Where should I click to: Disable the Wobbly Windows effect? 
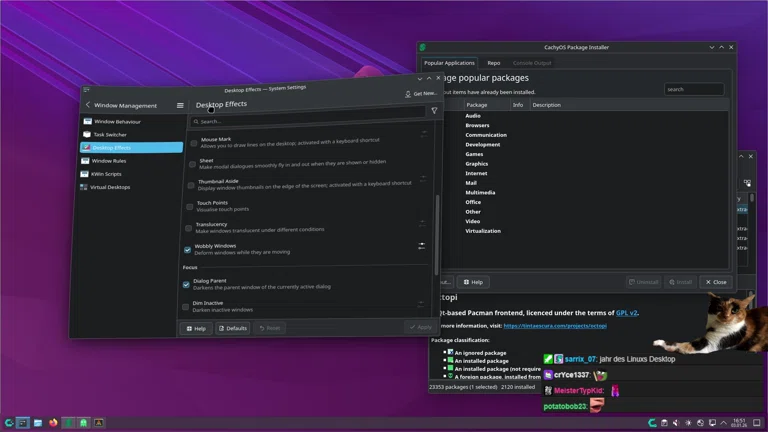click(x=187, y=249)
